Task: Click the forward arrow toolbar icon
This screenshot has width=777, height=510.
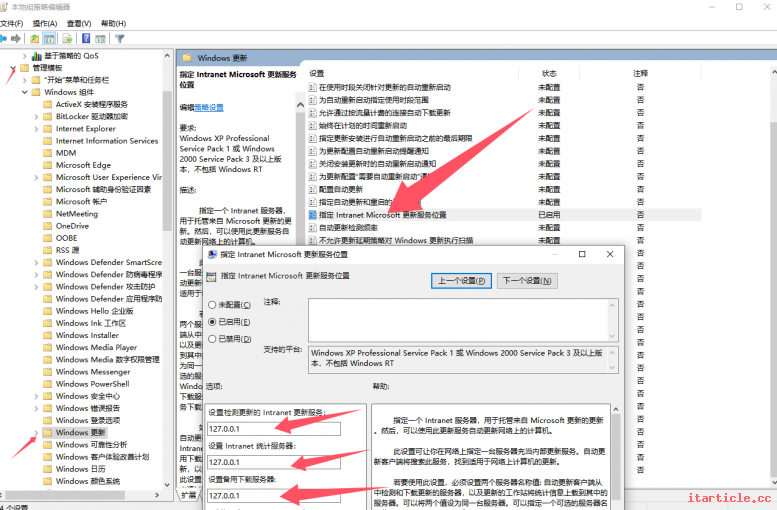Action: [x=16, y=39]
